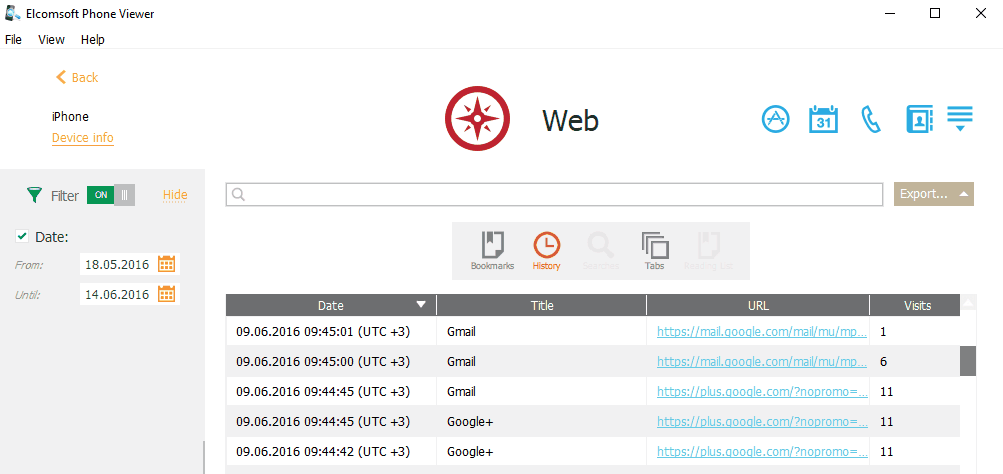The image size is (1003, 474).
Task: Open the Calls phone icon
Action: [871, 120]
